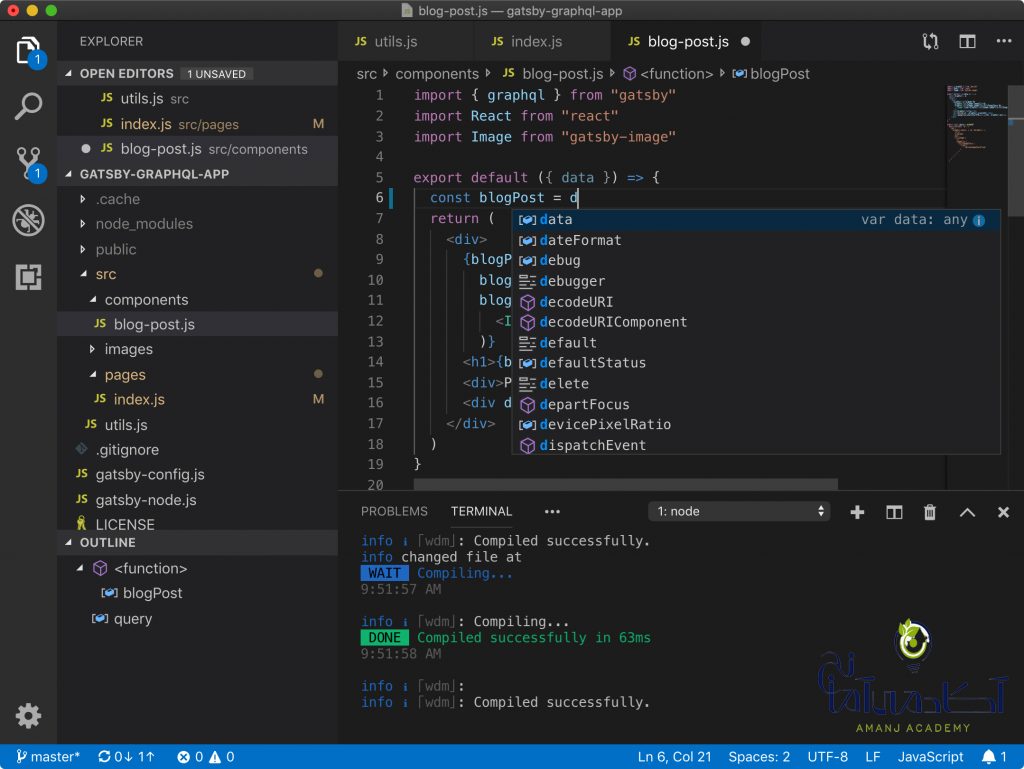Collapse the OUTLINE section
The width and height of the screenshot is (1024, 769).
108,542
